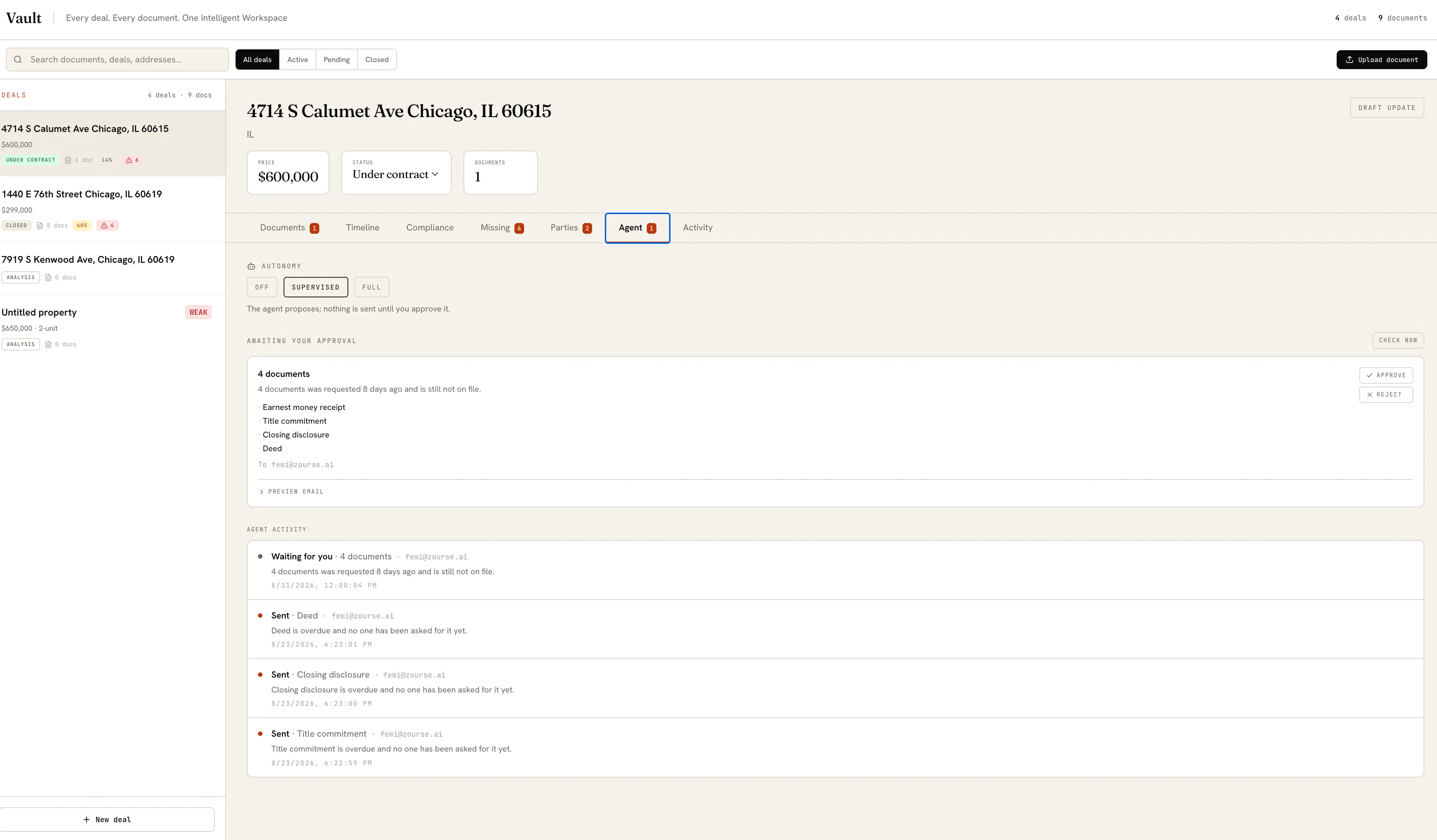This screenshot has width=1437, height=840.
Task: Click 'To femi@zourse.ai' recipient text
Action: 296,465
